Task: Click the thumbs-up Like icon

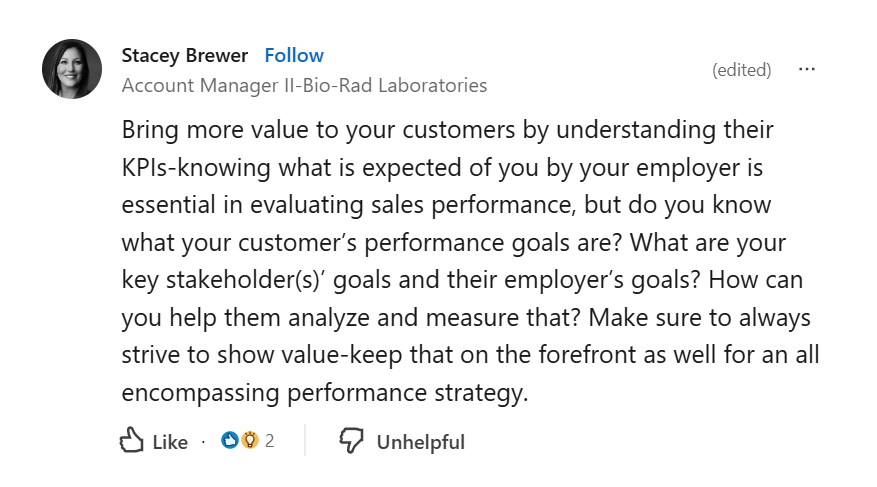Action: pos(131,440)
